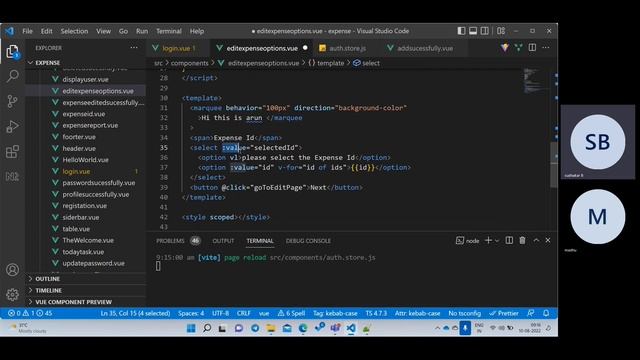Click the taskbar search icon
The width and height of the screenshot is (640, 360).
click(207, 328)
